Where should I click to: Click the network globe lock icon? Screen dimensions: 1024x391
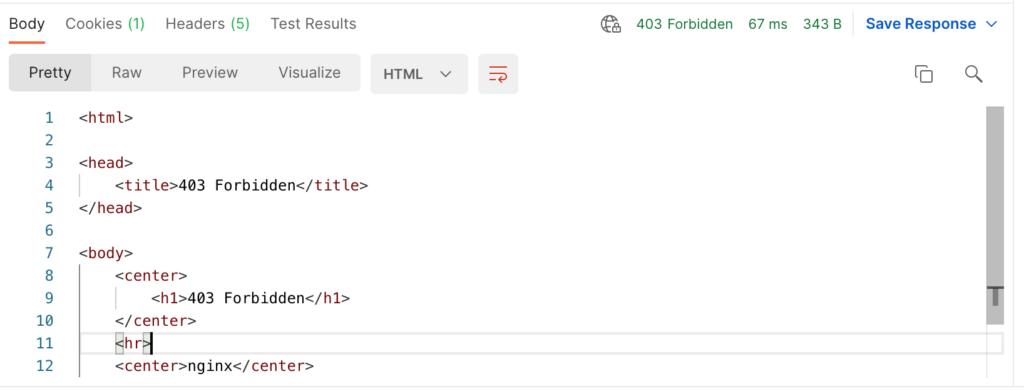(611, 24)
